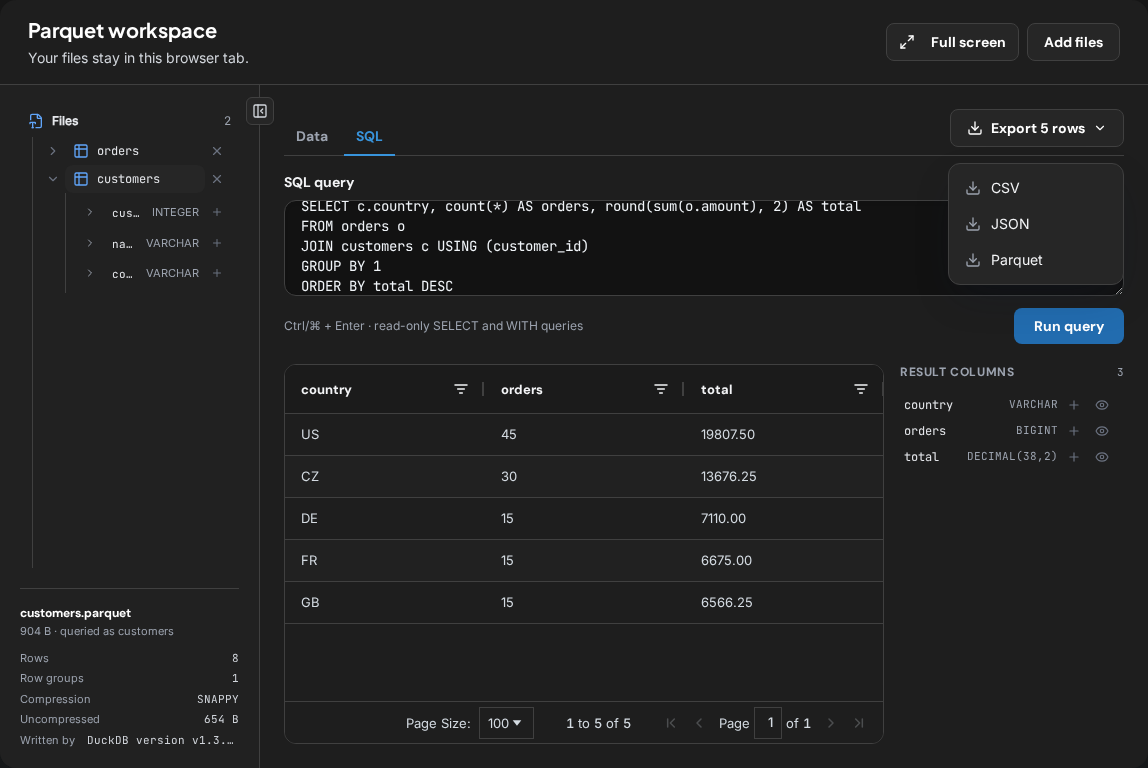Collapse the customers file tree node

point(53,179)
